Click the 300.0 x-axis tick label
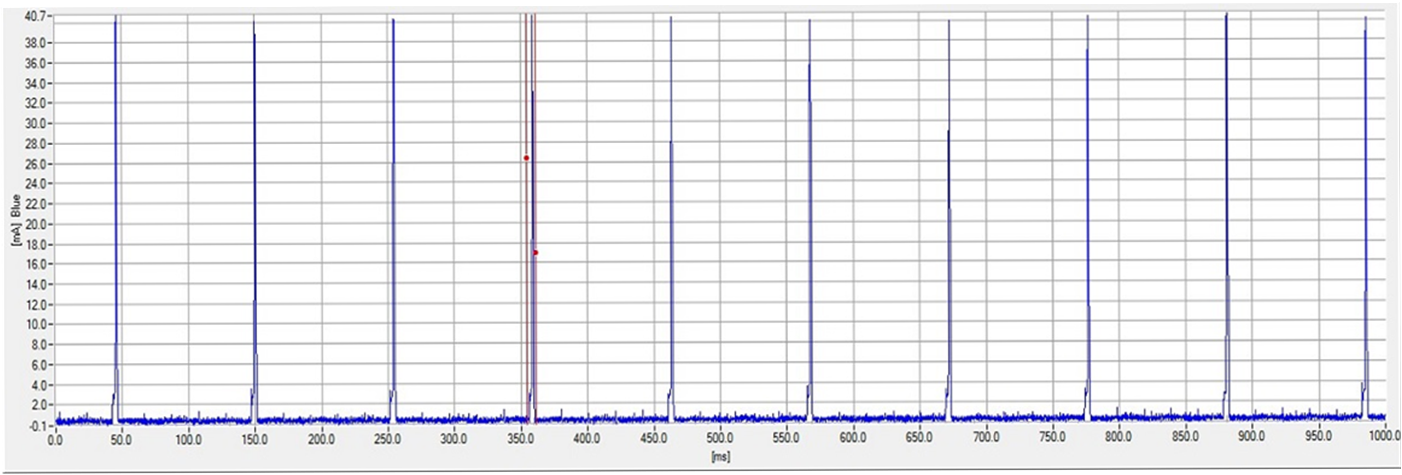This screenshot has height=475, width=1402. pyautogui.click(x=454, y=439)
